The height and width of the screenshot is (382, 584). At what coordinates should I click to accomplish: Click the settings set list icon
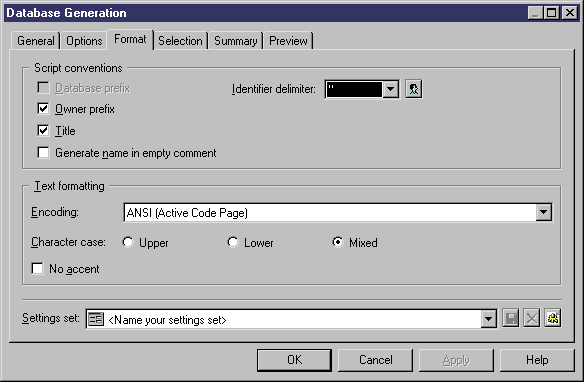96,319
